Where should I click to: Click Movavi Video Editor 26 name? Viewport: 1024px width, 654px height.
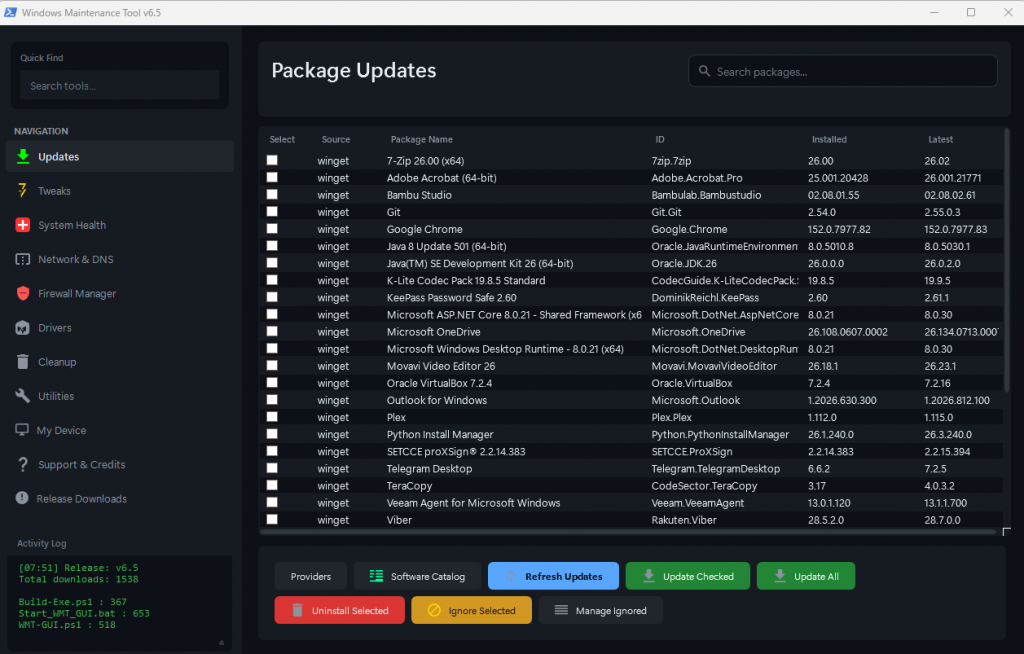[441, 366]
